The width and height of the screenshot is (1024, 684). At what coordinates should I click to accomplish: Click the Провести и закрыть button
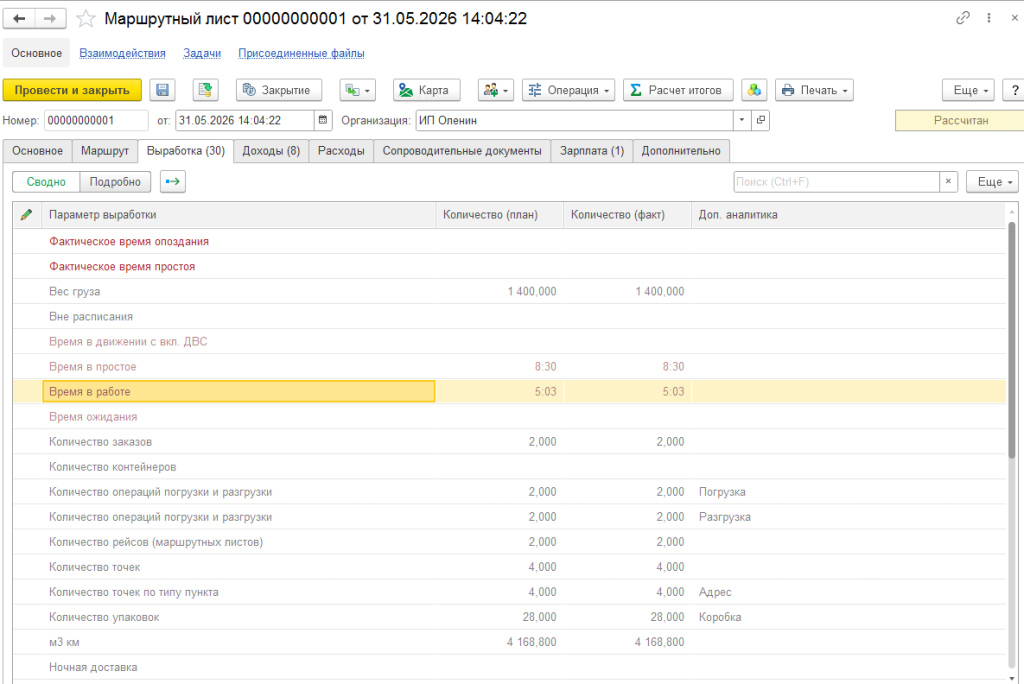[72, 90]
